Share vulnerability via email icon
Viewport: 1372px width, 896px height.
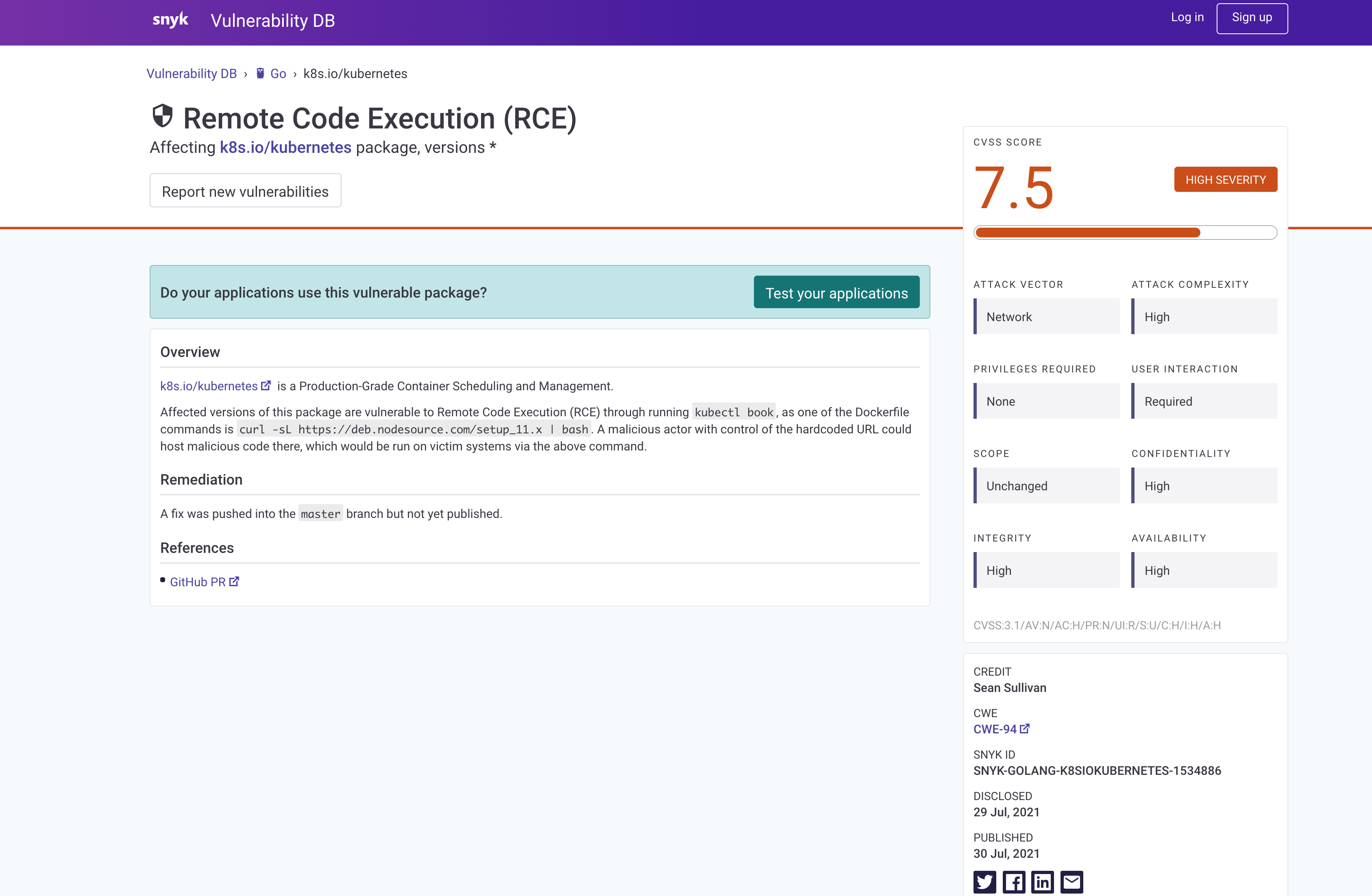click(x=1071, y=882)
